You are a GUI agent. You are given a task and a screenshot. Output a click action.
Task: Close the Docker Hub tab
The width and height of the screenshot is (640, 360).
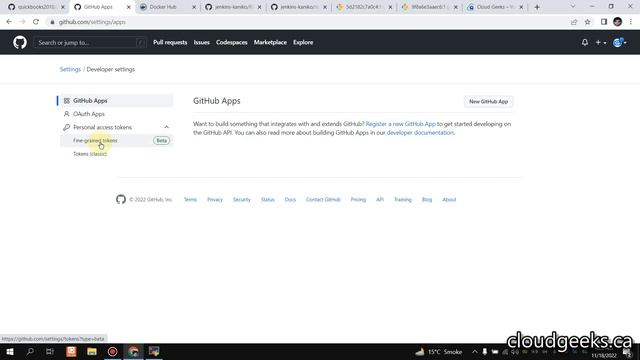194,7
